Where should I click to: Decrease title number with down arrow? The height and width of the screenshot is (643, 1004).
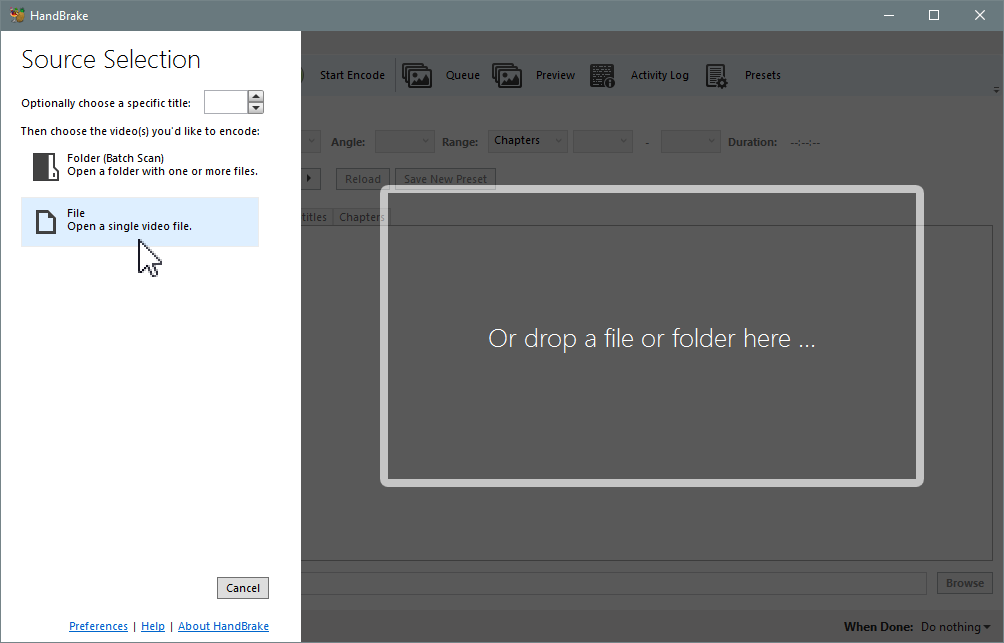point(255,108)
